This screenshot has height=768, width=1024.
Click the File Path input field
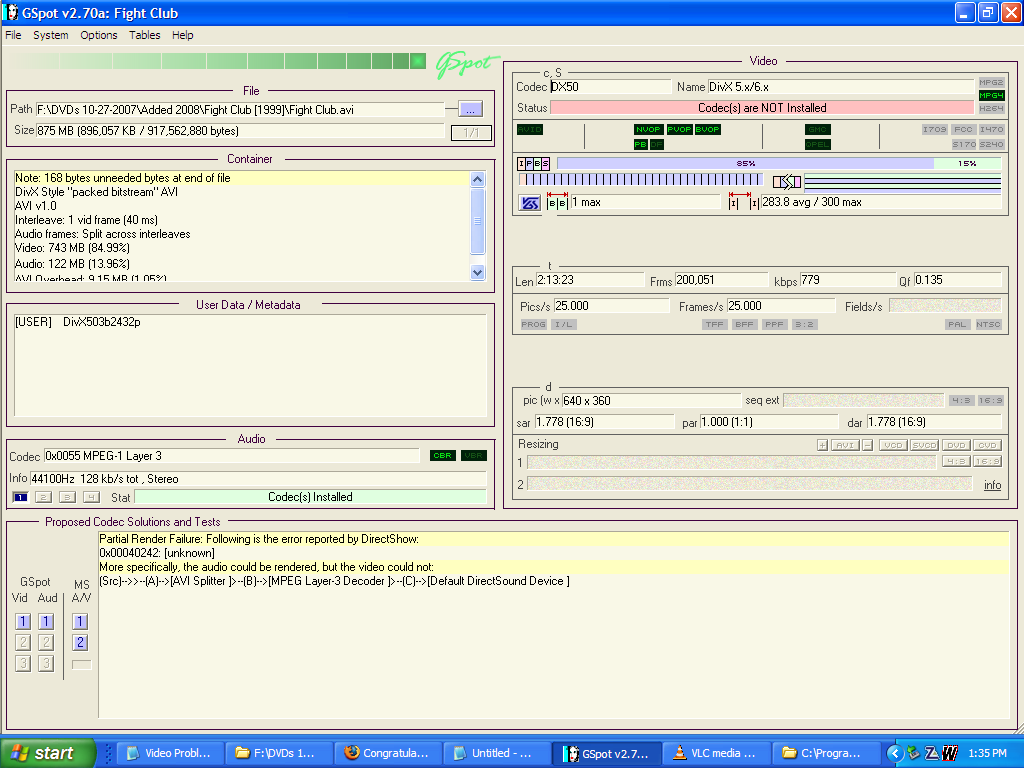click(240, 110)
